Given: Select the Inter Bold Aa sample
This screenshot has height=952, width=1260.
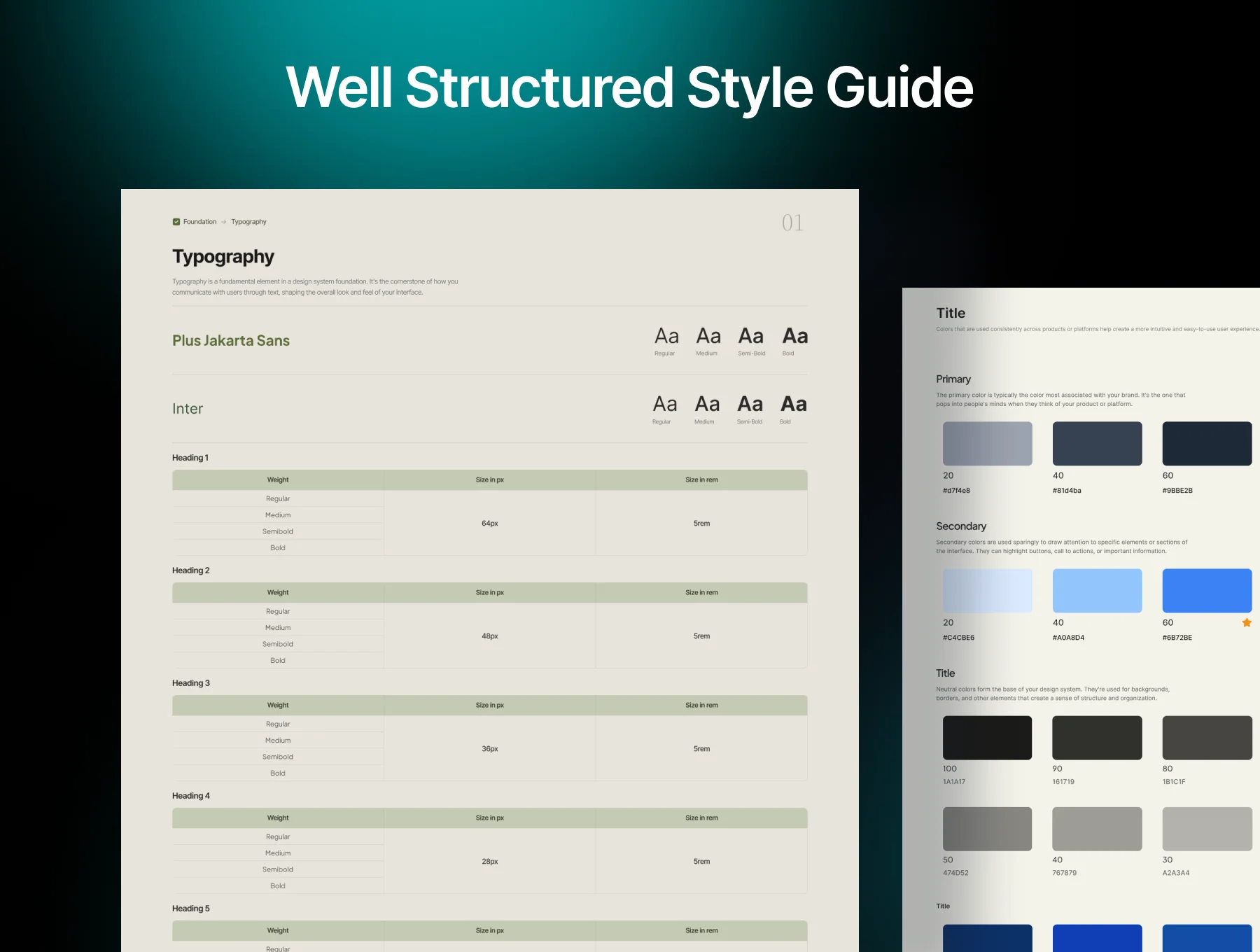Looking at the screenshot, I should 794,405.
